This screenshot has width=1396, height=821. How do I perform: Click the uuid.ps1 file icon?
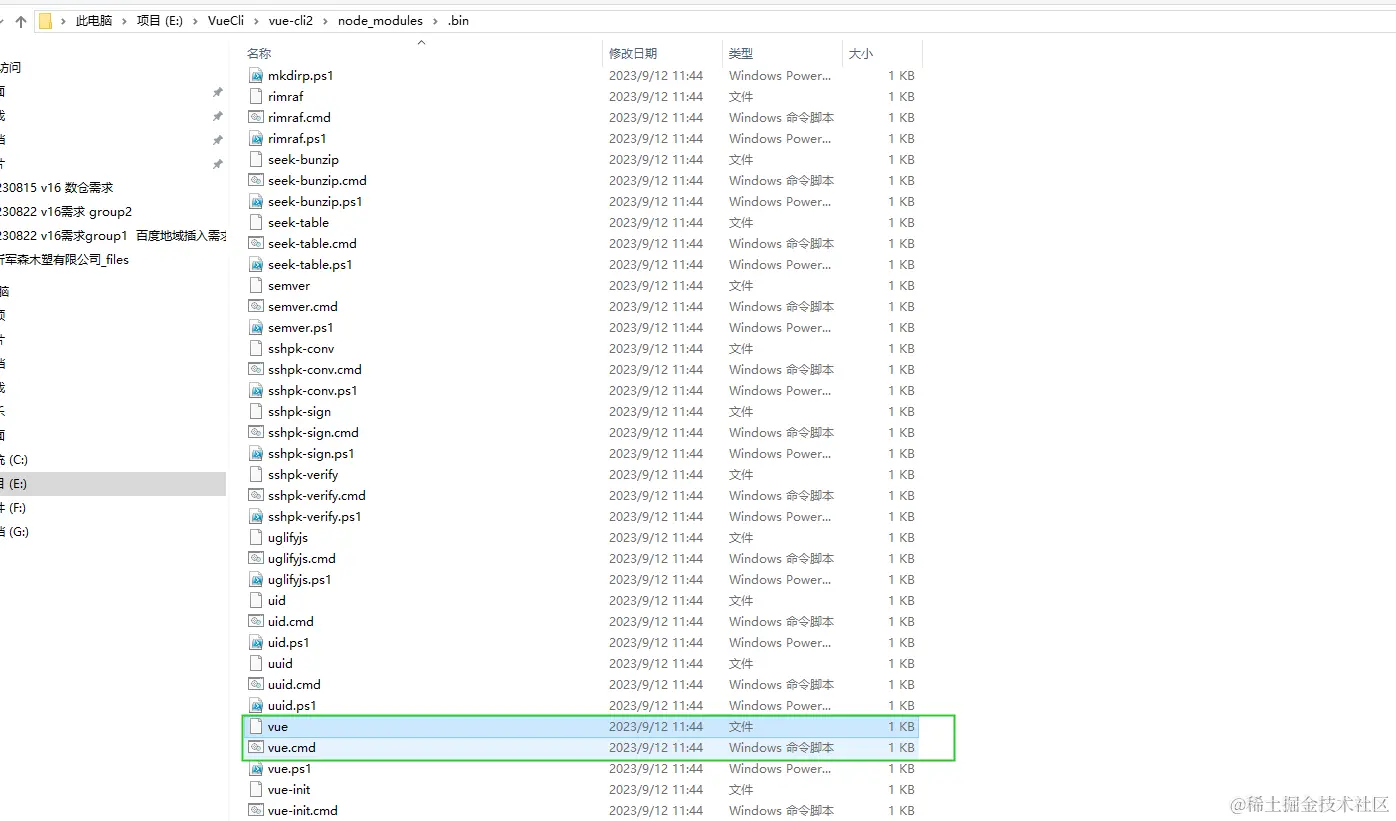click(x=256, y=705)
